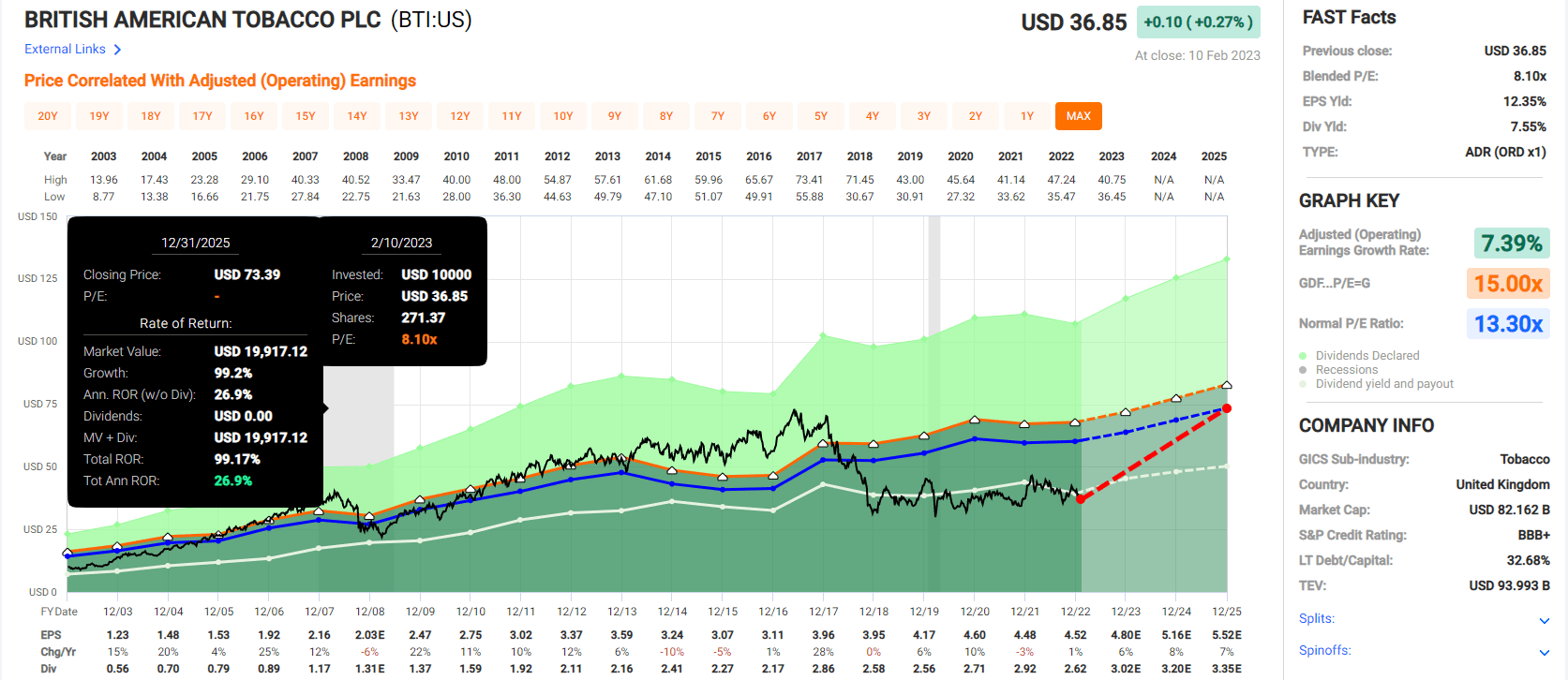1568x680 pixels.
Task: Choose the 16Y time range
Action: tap(254, 116)
